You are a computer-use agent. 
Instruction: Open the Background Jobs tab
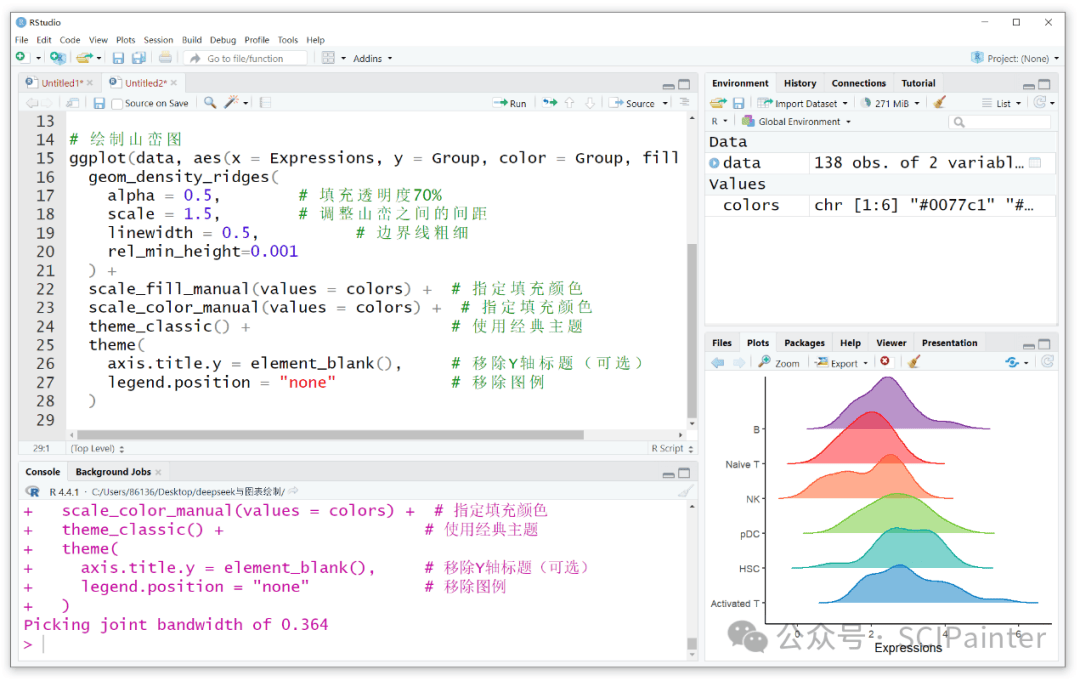[x=113, y=472]
